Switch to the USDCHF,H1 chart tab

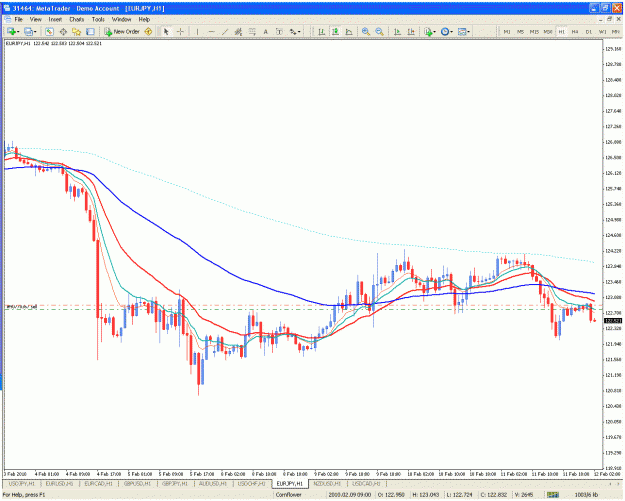(x=251, y=483)
